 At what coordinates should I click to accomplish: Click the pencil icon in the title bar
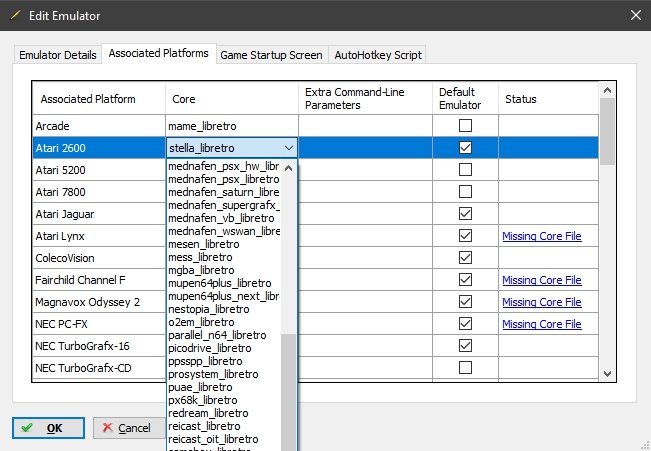(x=15, y=15)
